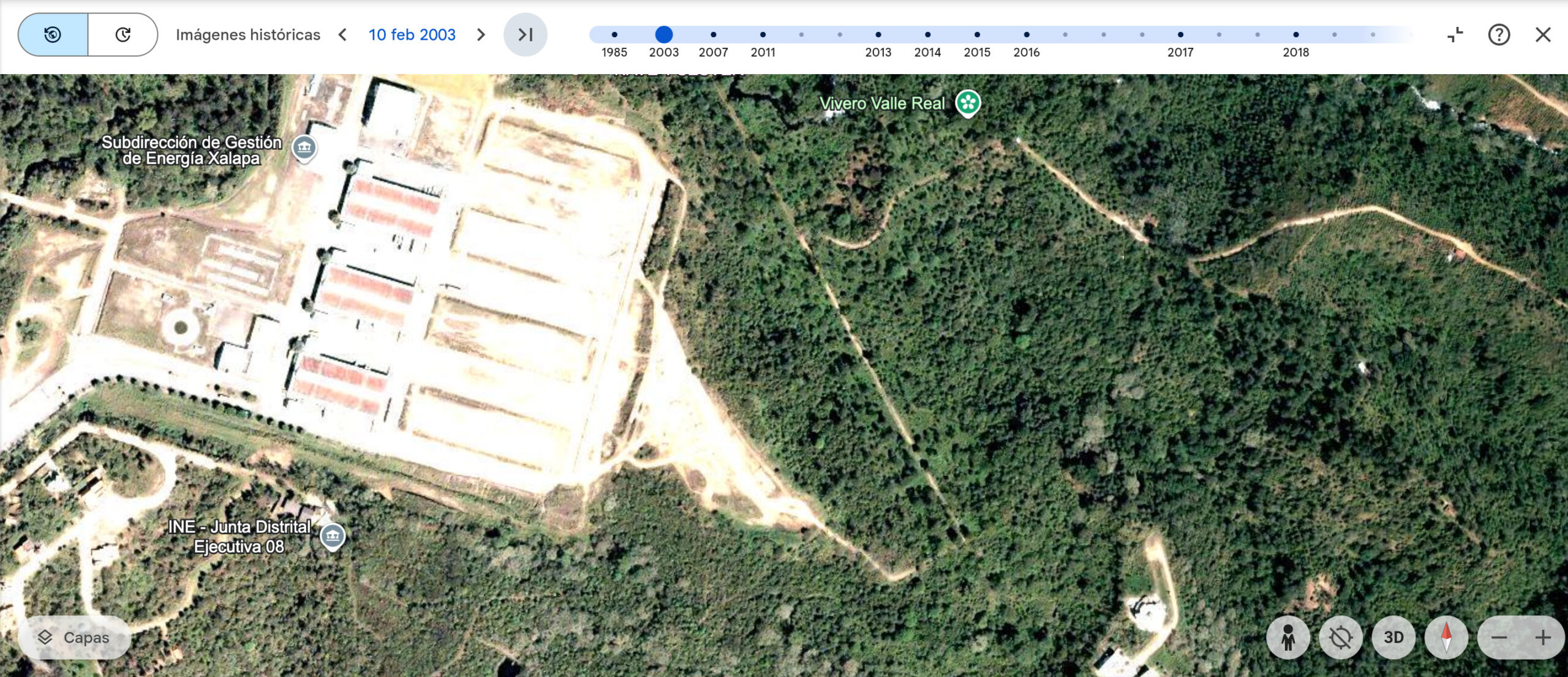Open the help question mark icon
Viewport: 1568px width, 677px height.
tap(1499, 35)
